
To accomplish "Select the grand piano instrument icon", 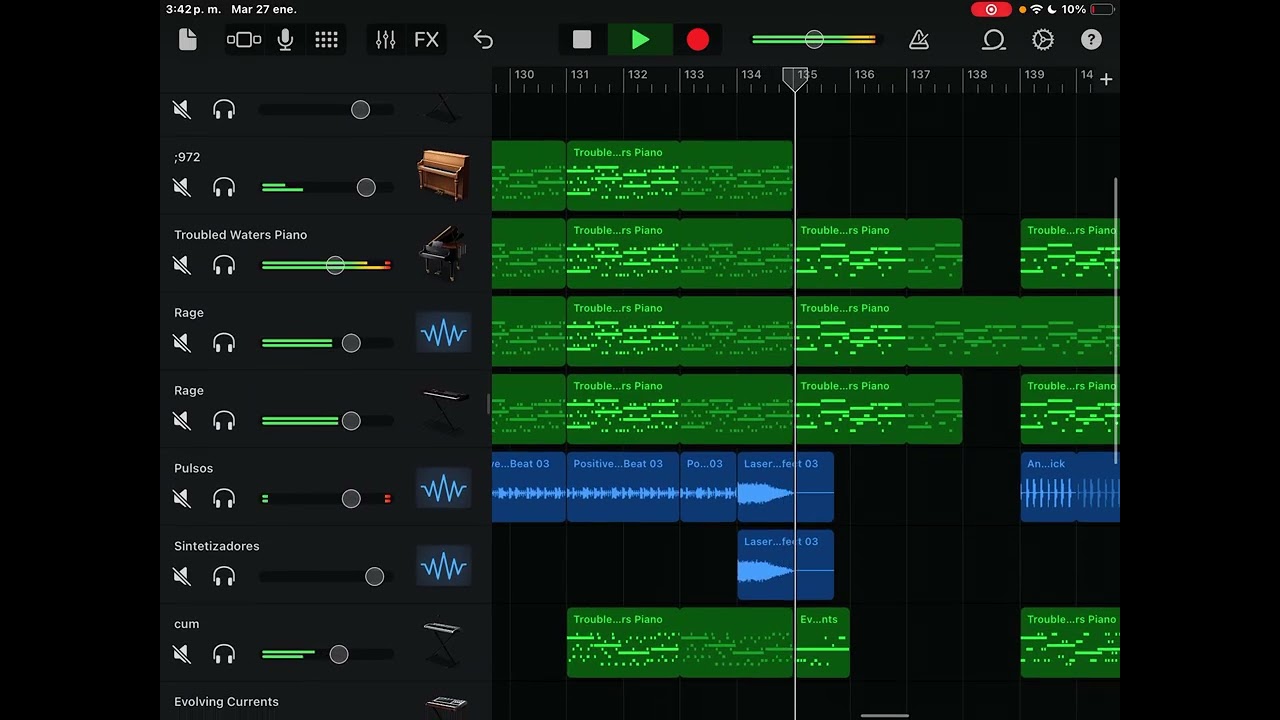I will (443, 254).
